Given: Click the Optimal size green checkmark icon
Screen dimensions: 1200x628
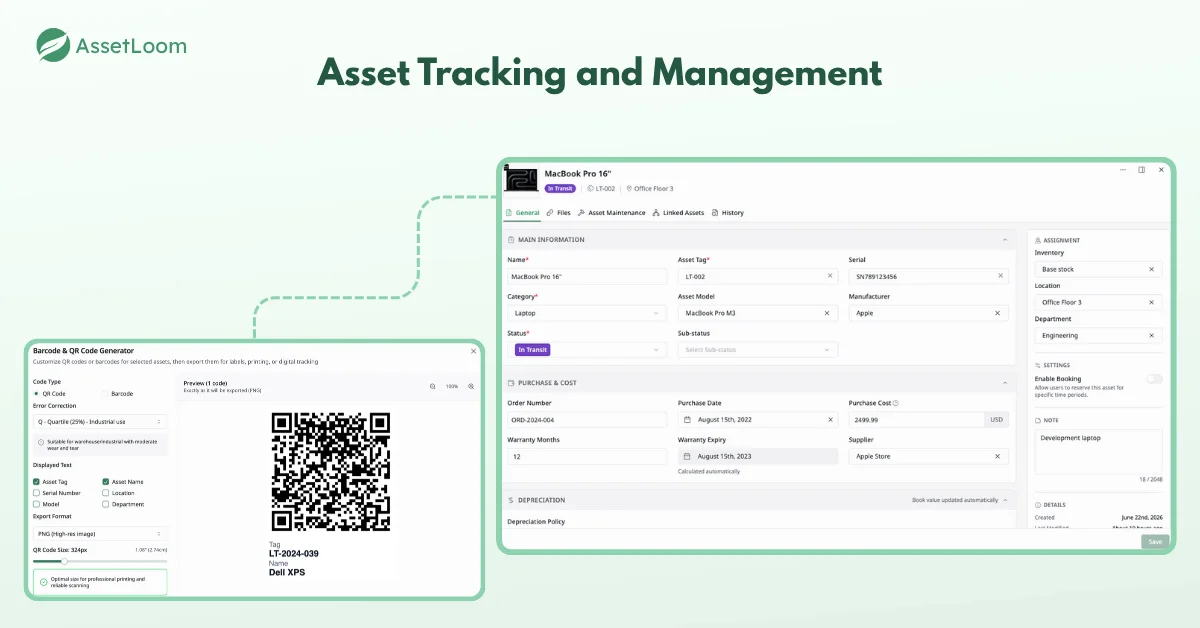Looking at the screenshot, I should click(x=43, y=582).
